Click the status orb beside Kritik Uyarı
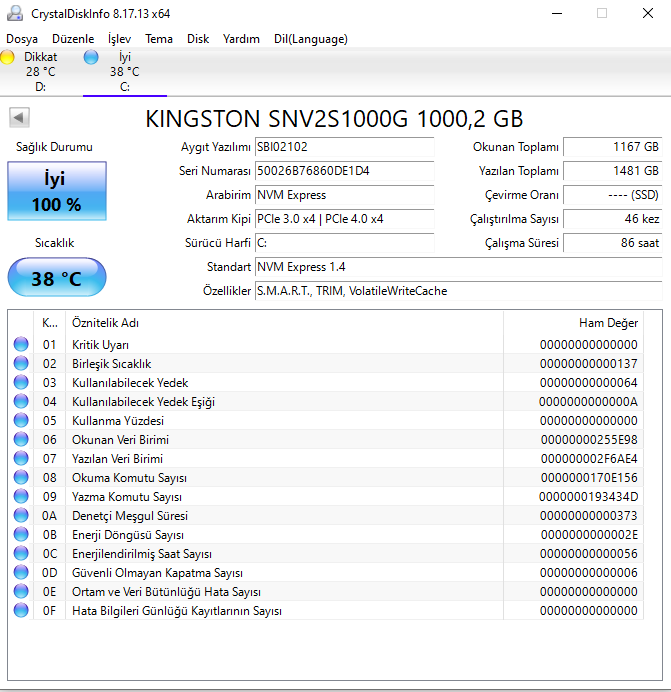The height and width of the screenshot is (692, 671). click(x=21, y=345)
